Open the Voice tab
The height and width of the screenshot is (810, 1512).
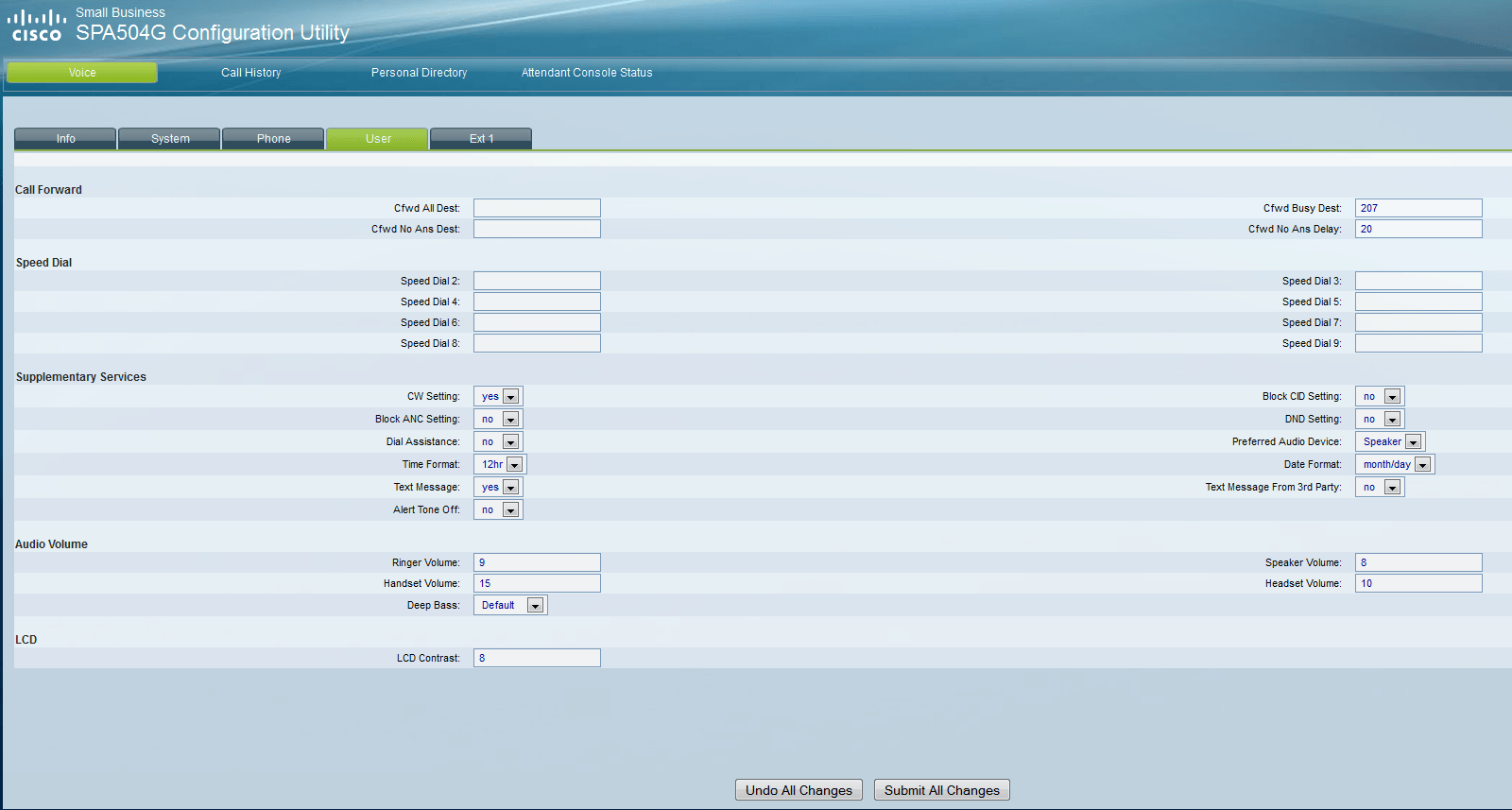[x=82, y=73]
